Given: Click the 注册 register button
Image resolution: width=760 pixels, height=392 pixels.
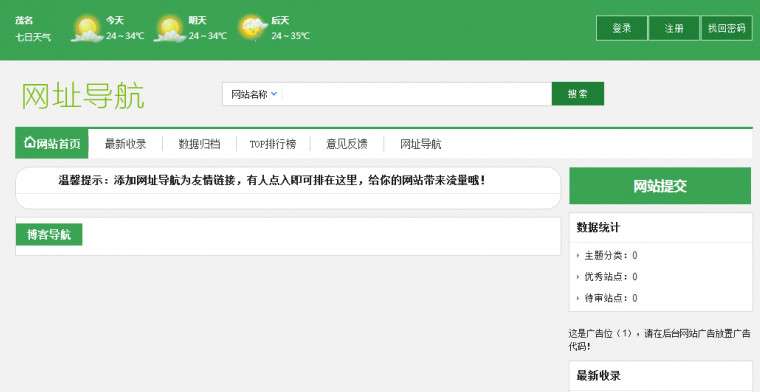Looking at the screenshot, I should point(674,28).
